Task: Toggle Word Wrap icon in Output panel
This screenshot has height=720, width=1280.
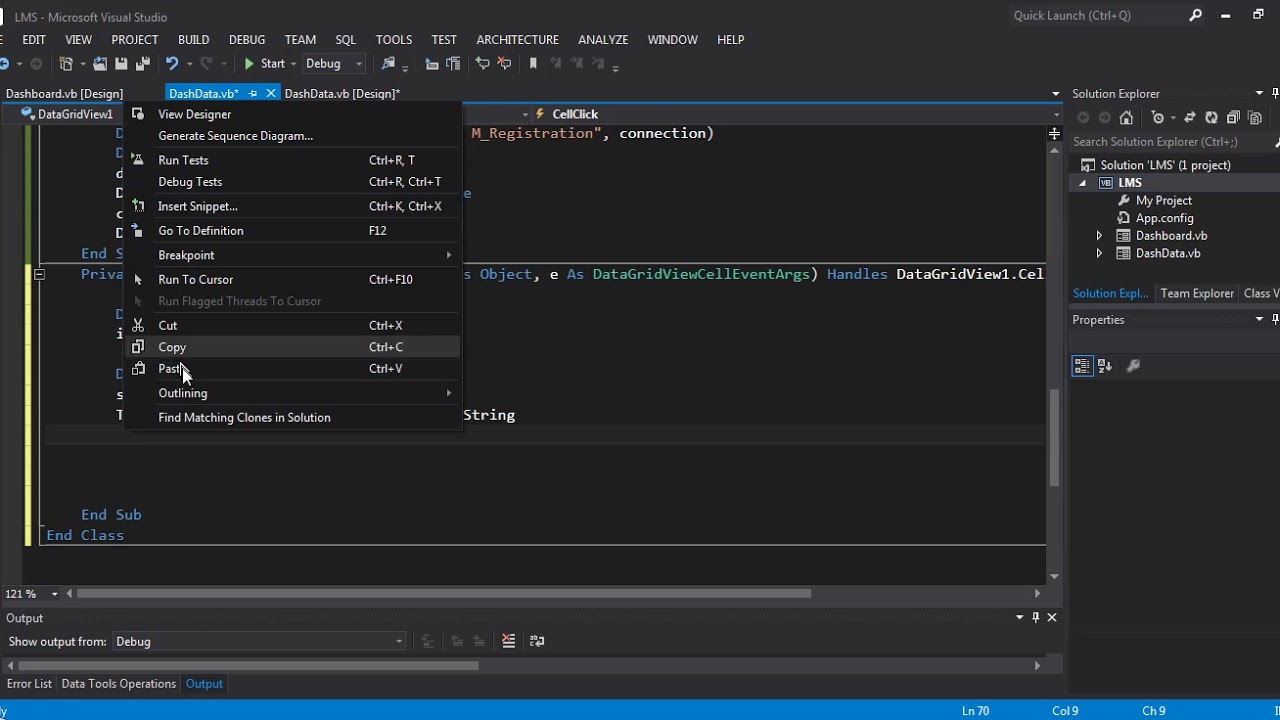Action: coord(537,641)
